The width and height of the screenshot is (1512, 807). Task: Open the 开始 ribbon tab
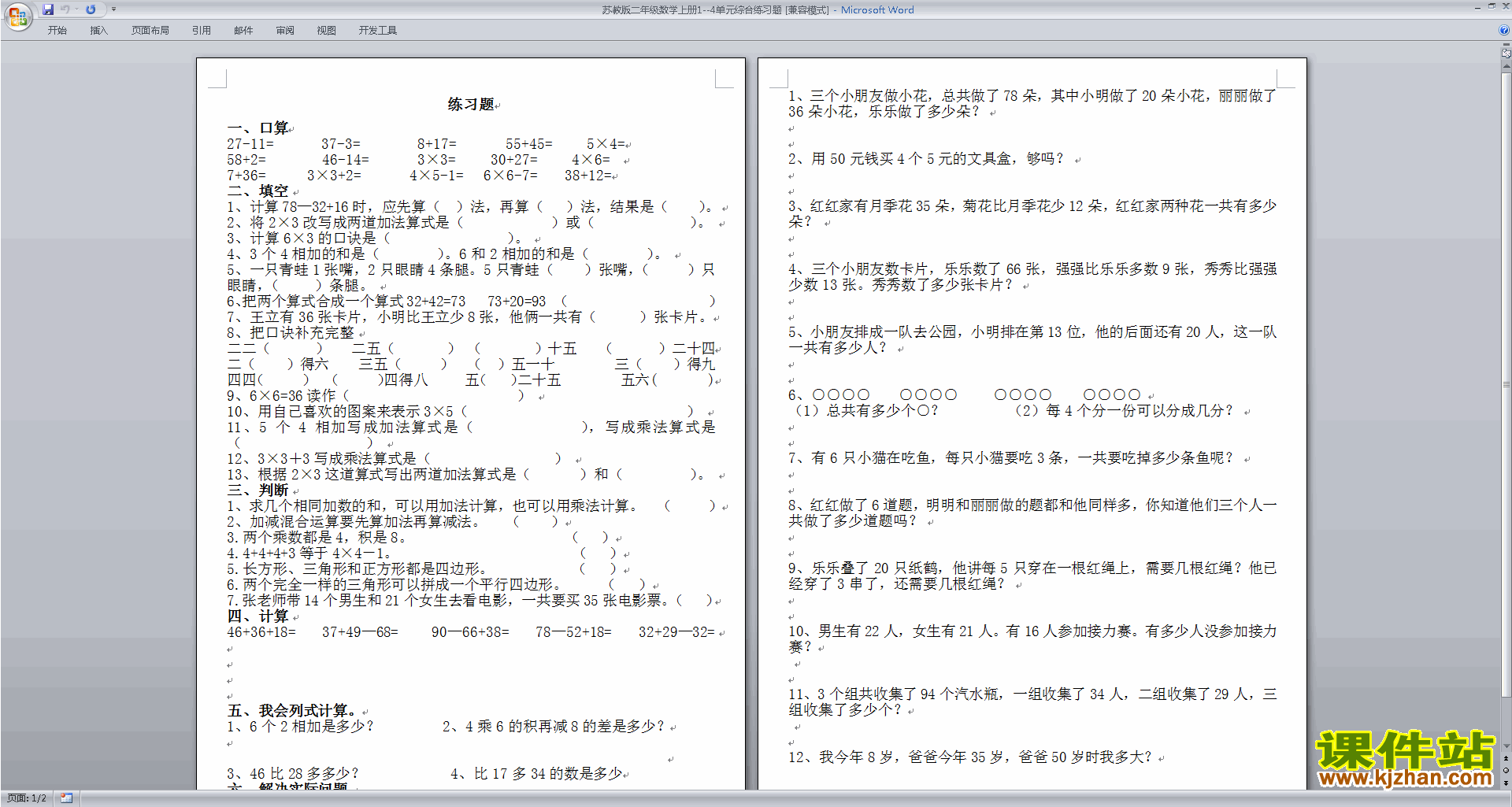click(57, 31)
